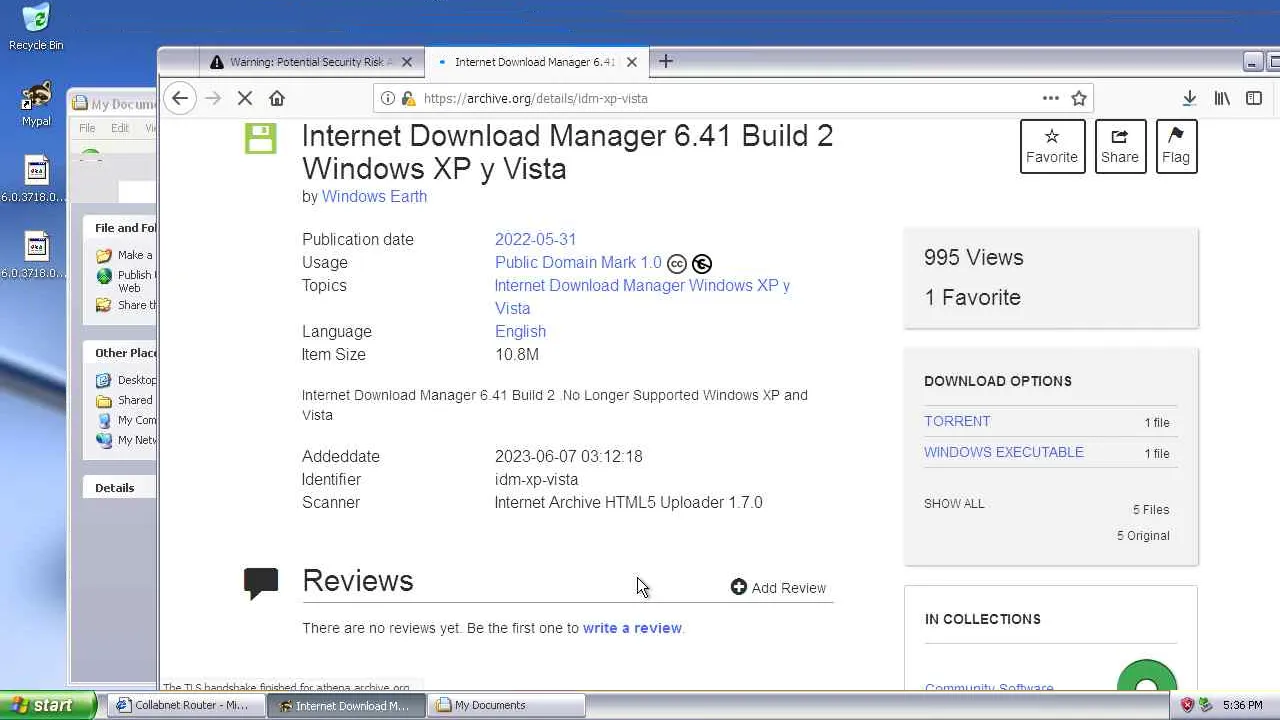Open the Windows Earth uploader link
This screenshot has height=720, width=1280.
(374, 196)
